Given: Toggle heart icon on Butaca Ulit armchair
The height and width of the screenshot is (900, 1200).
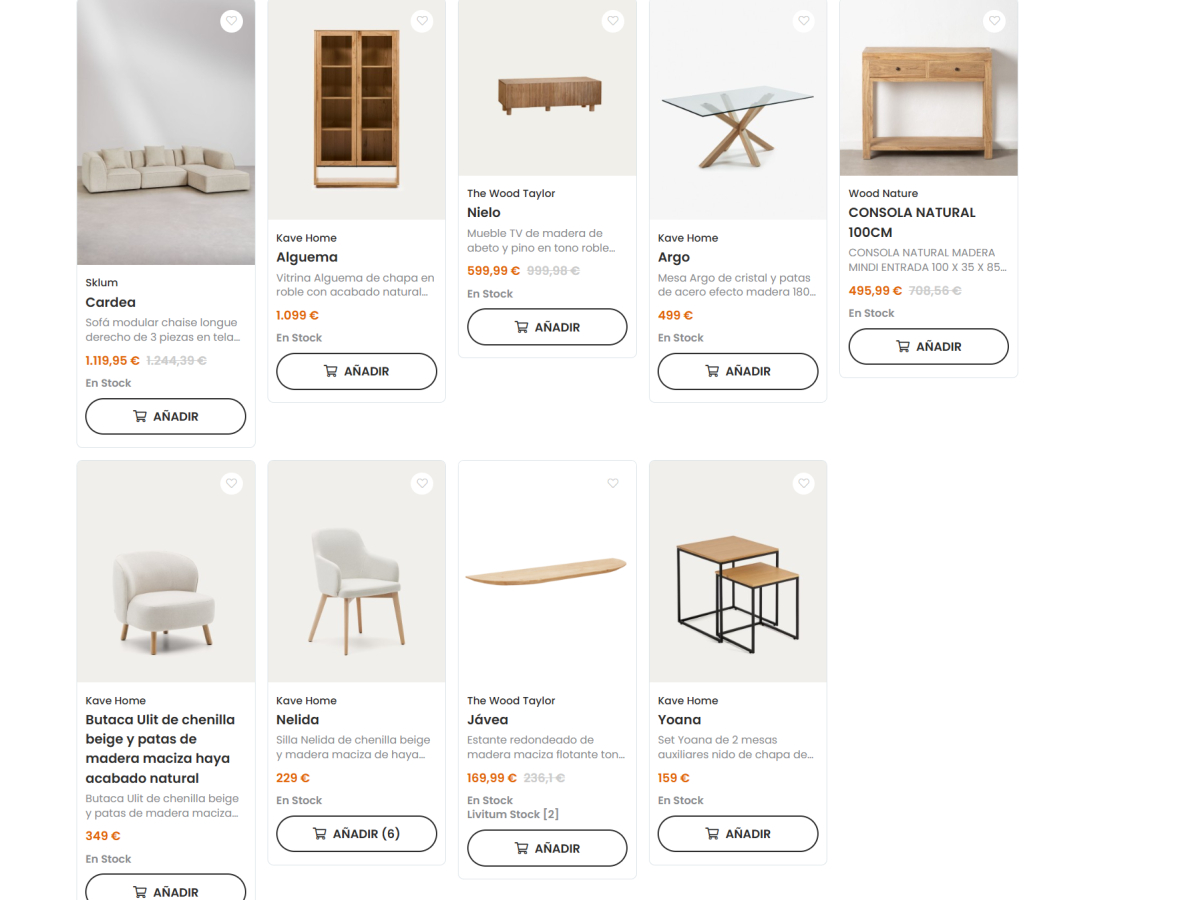Looking at the screenshot, I should [231, 484].
